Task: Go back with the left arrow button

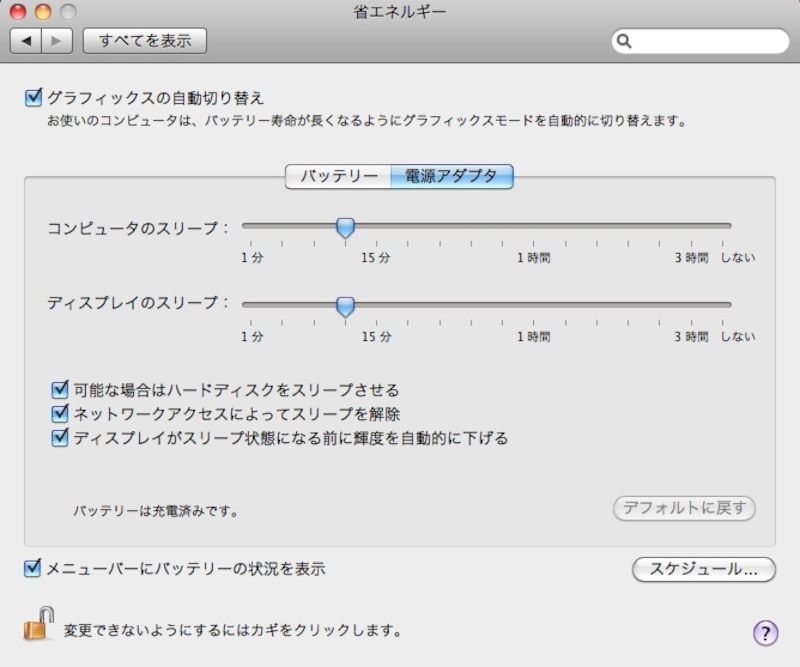Action: (26, 41)
